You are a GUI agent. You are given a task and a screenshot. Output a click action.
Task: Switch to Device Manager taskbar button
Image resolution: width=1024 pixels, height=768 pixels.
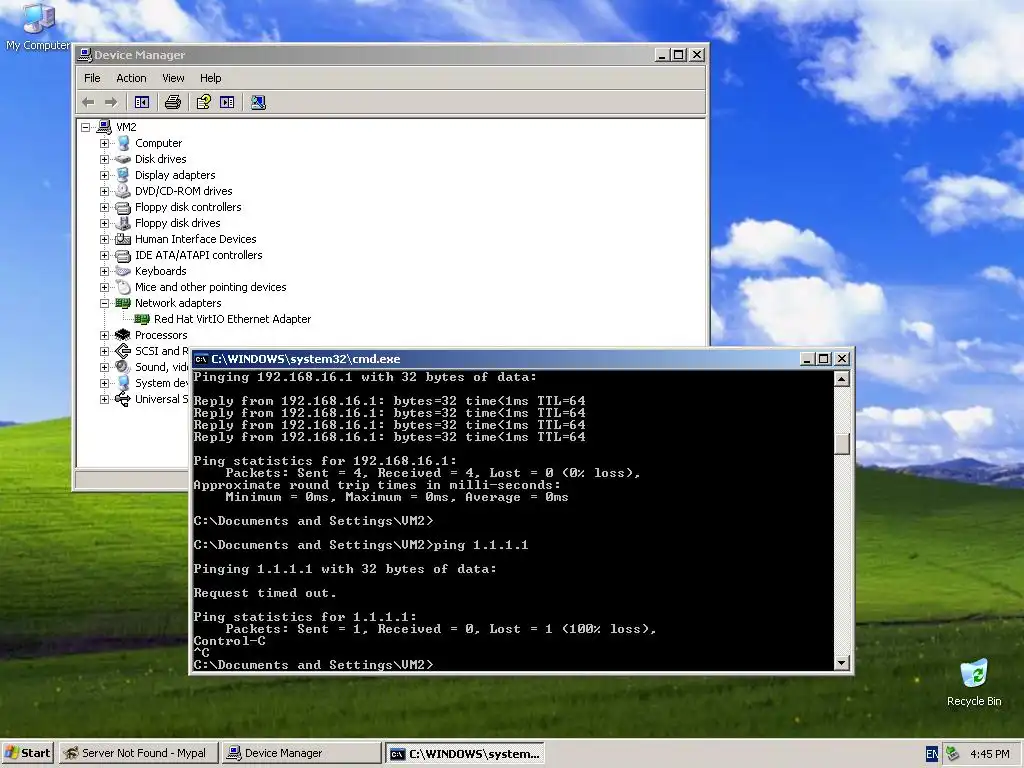click(x=300, y=753)
